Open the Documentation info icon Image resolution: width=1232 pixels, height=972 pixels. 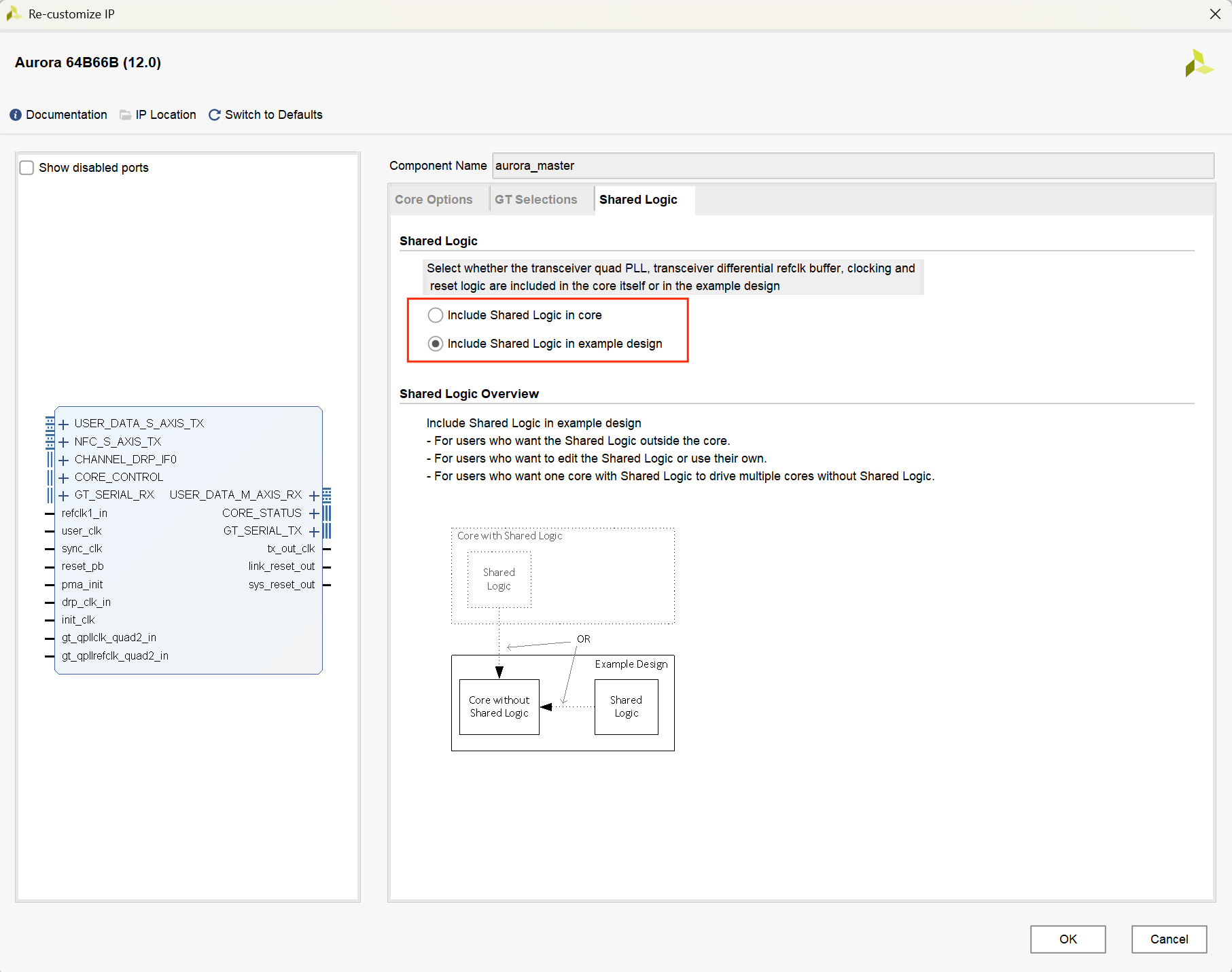pyautogui.click(x=15, y=115)
